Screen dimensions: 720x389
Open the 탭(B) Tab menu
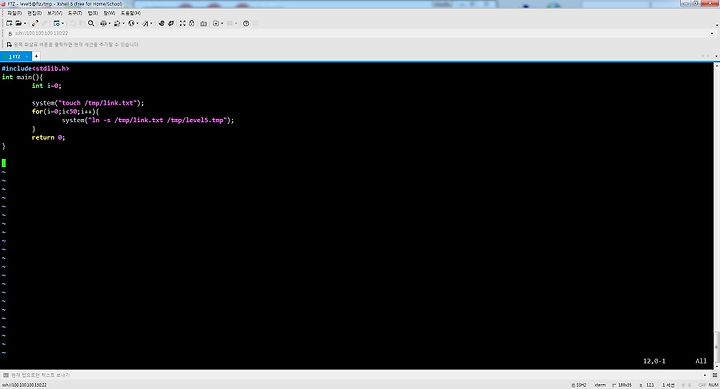[93, 13]
